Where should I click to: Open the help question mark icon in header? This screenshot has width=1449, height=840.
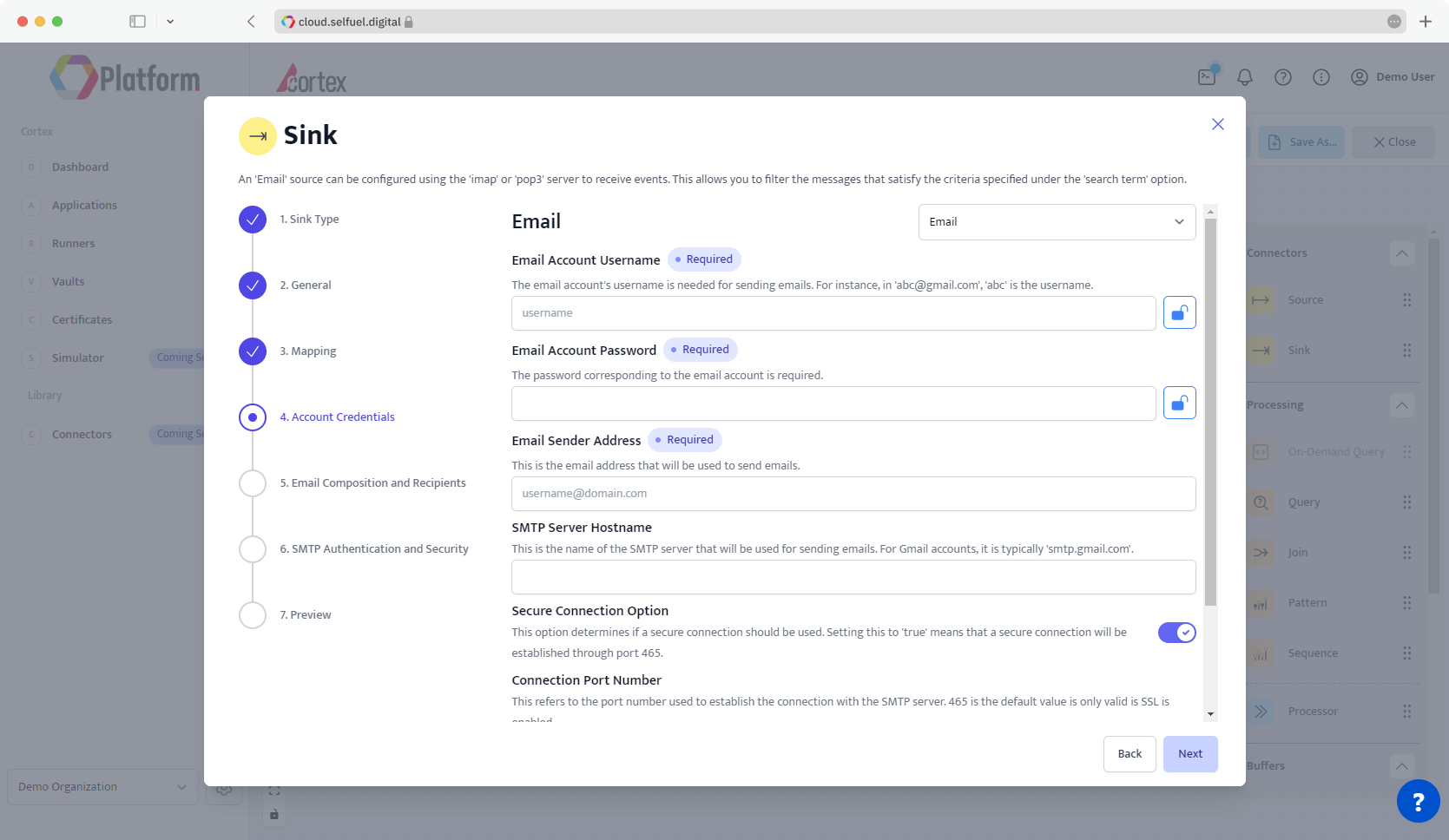coord(1283,77)
